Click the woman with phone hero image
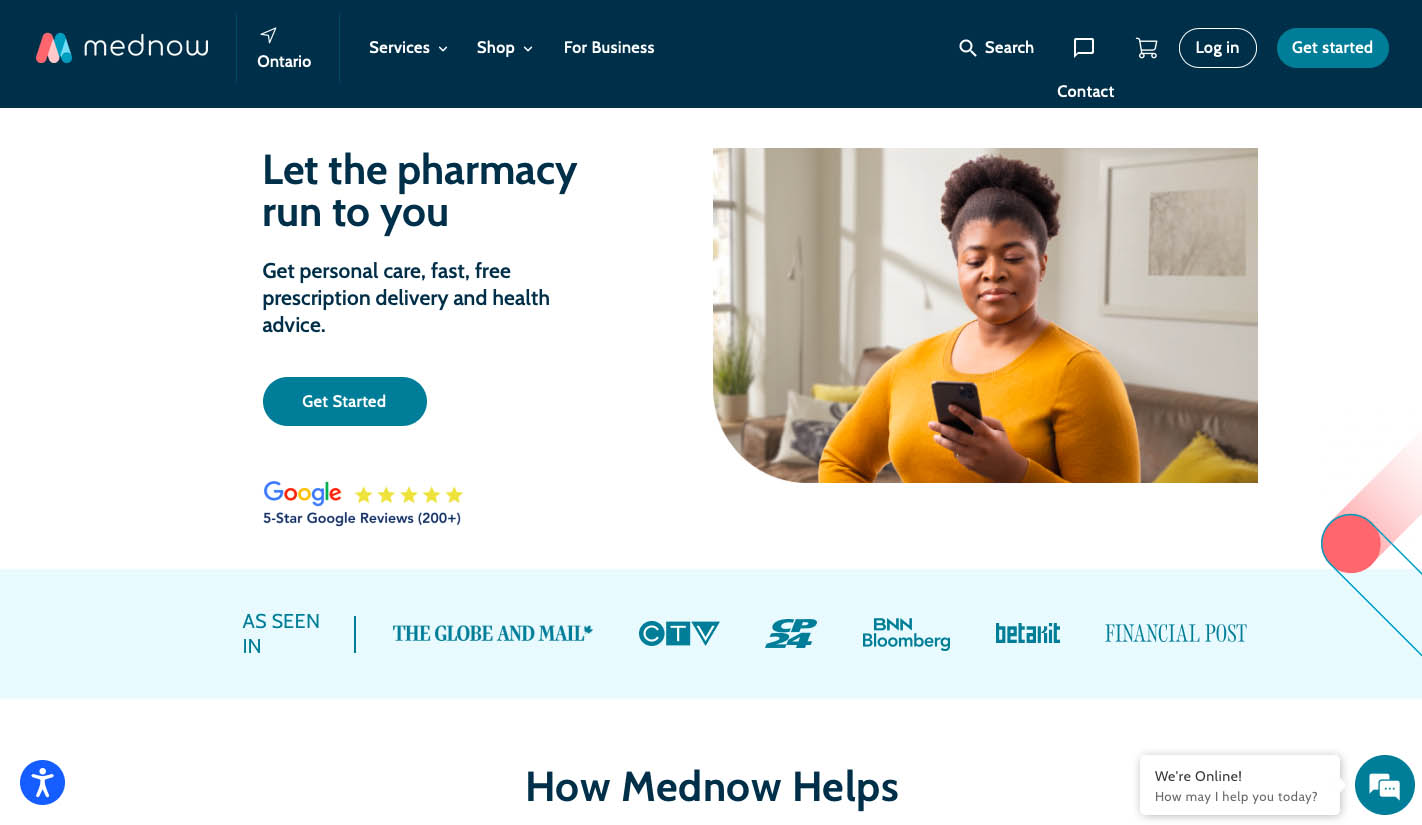 pyautogui.click(x=985, y=315)
